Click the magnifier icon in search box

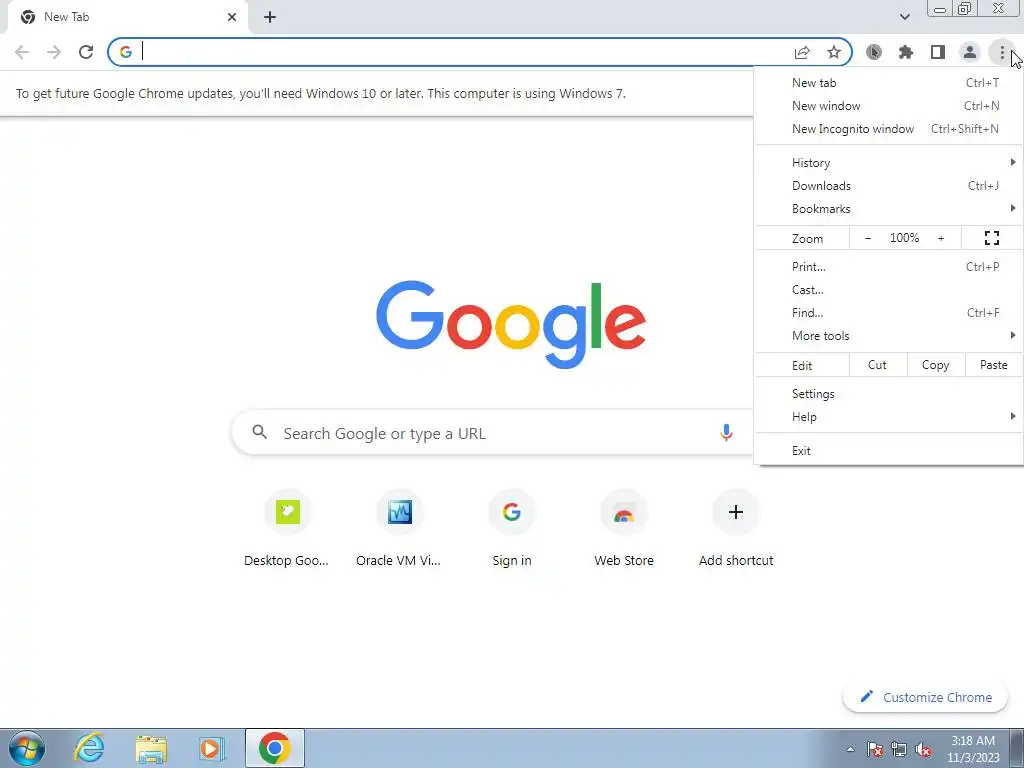tap(259, 432)
